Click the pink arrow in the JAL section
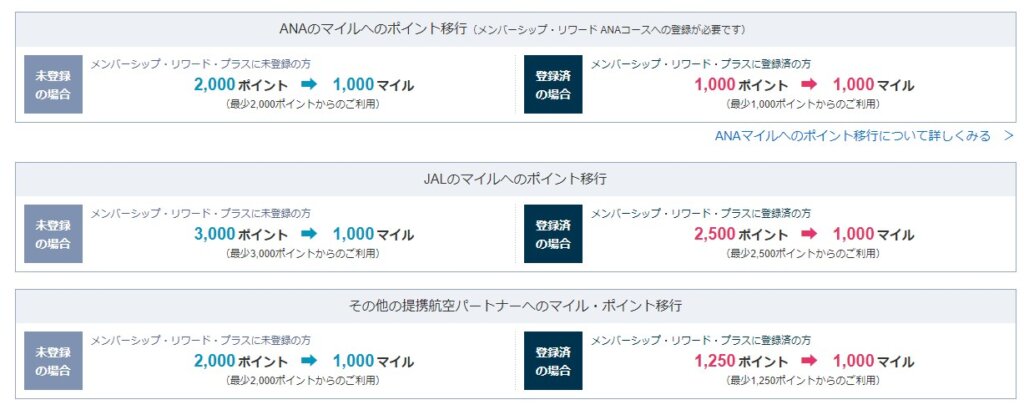 (809, 234)
